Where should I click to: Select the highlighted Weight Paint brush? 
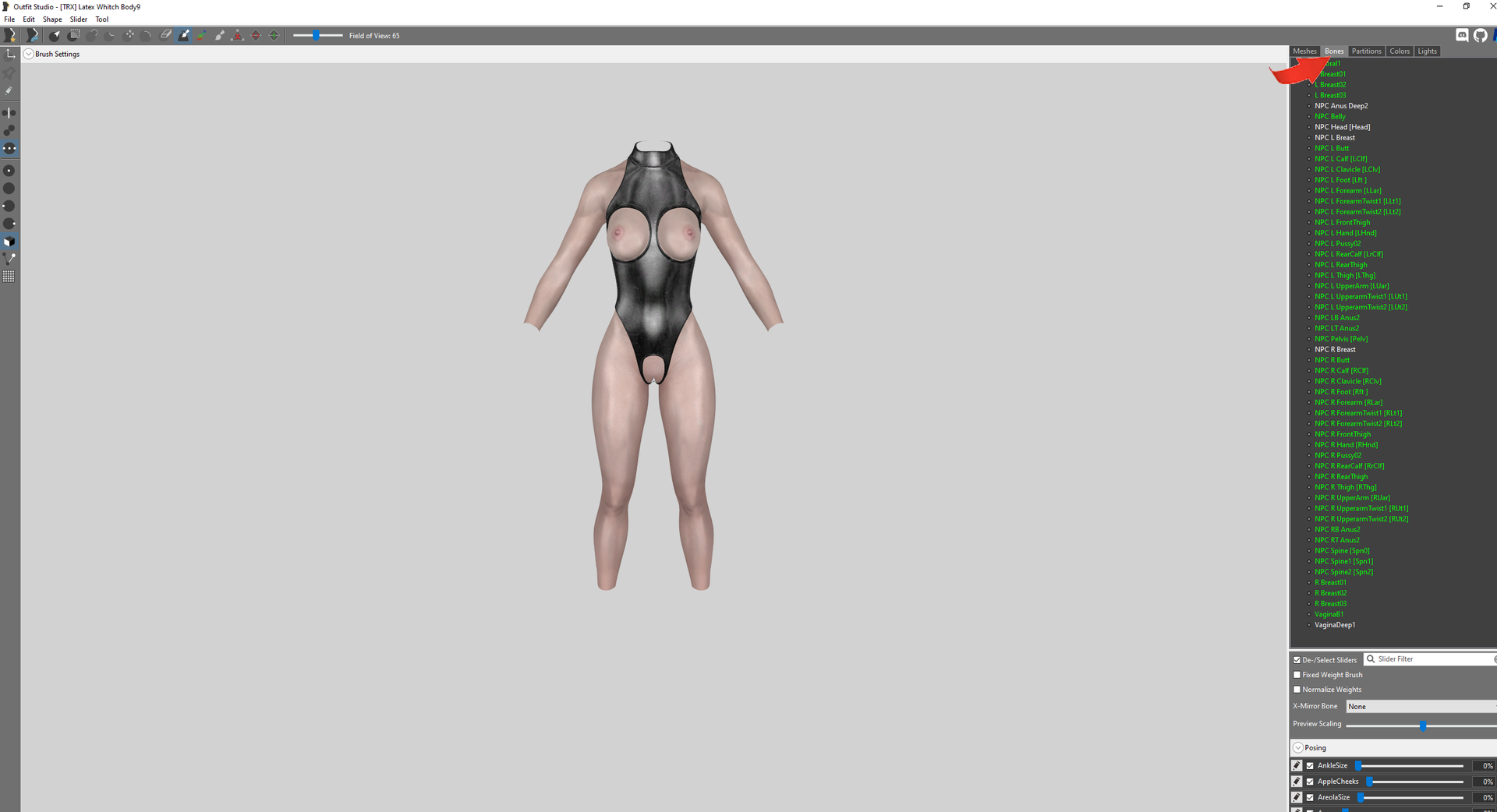tap(184, 35)
